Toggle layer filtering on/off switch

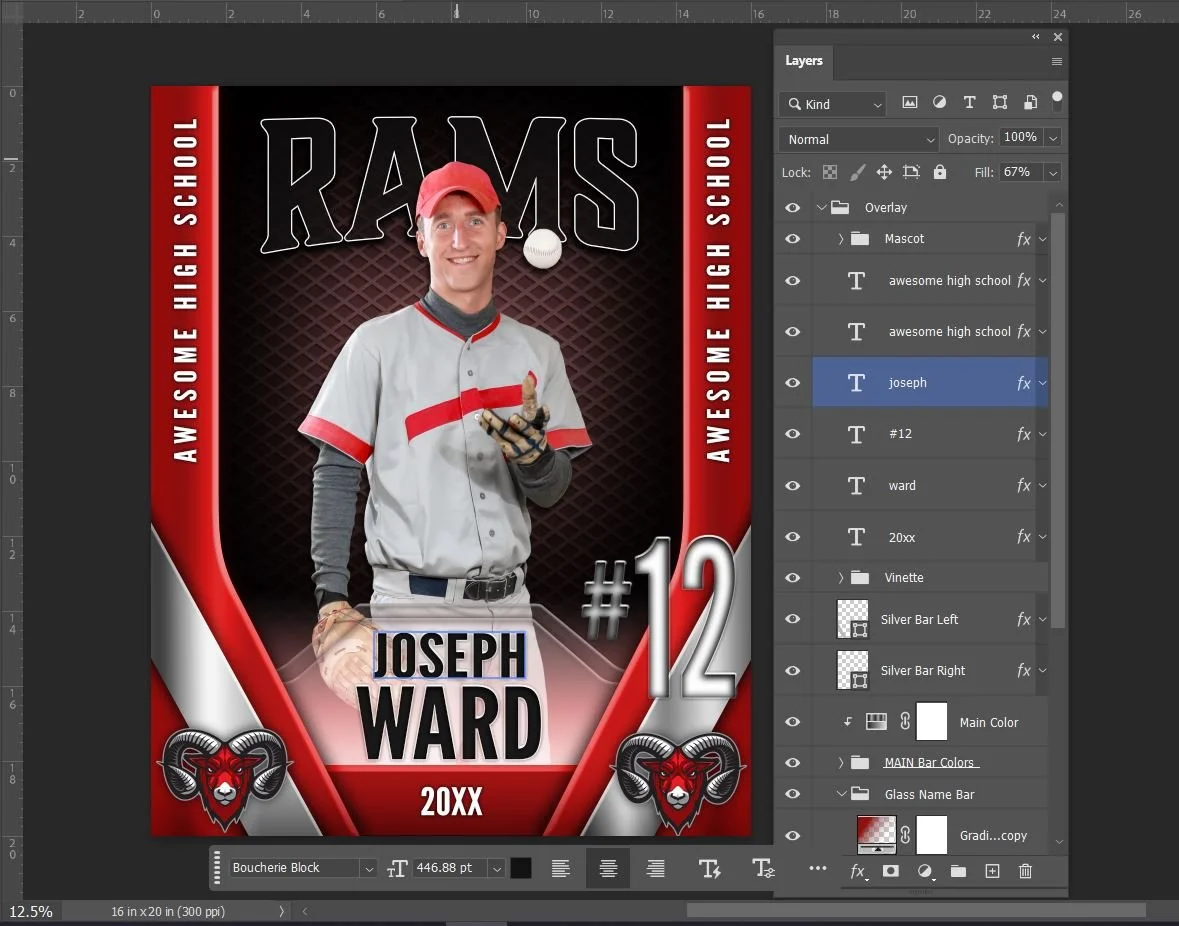tap(1057, 101)
